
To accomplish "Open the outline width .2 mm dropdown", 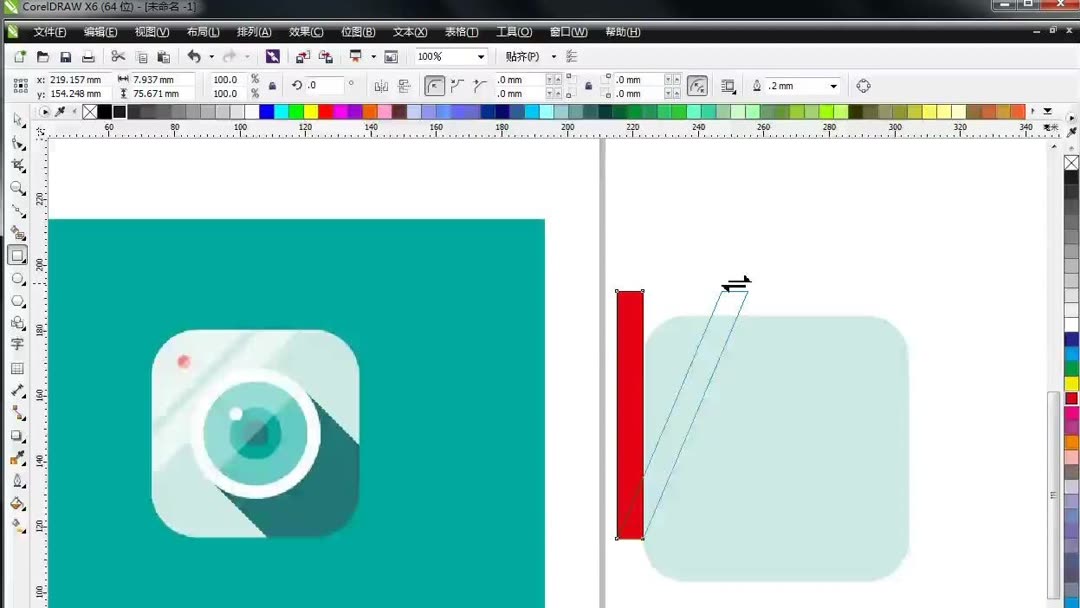I will click(833, 86).
